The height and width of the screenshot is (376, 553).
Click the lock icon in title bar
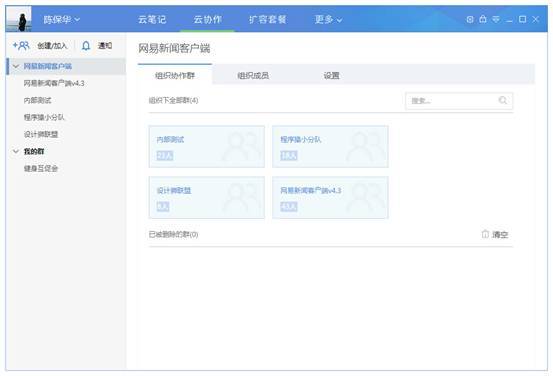click(483, 19)
